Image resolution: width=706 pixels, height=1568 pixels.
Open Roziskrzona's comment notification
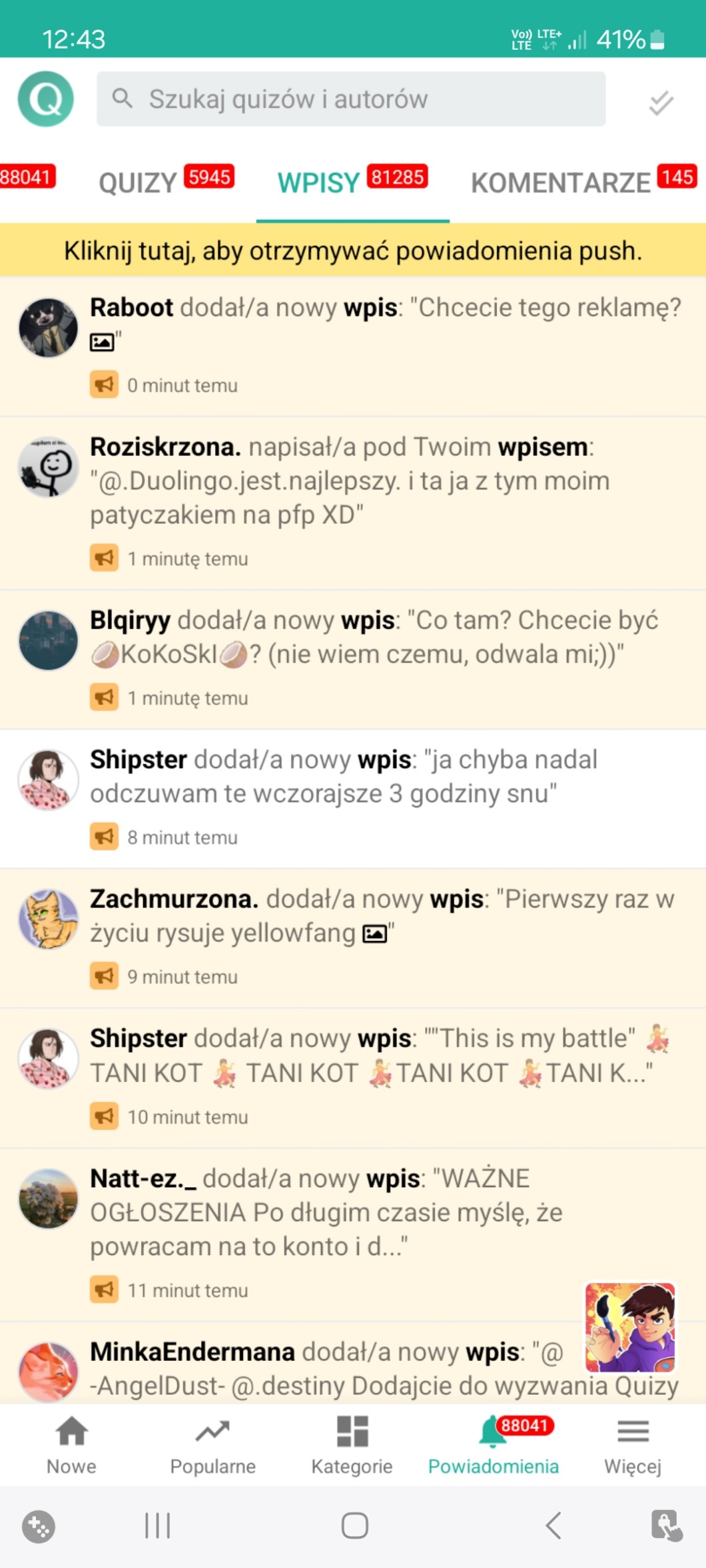[x=353, y=503]
